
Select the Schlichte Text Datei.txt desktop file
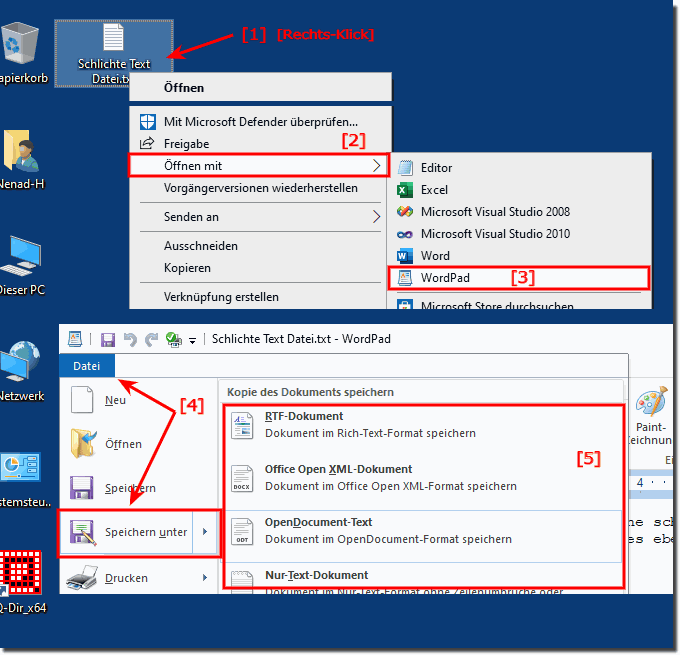coord(114,53)
